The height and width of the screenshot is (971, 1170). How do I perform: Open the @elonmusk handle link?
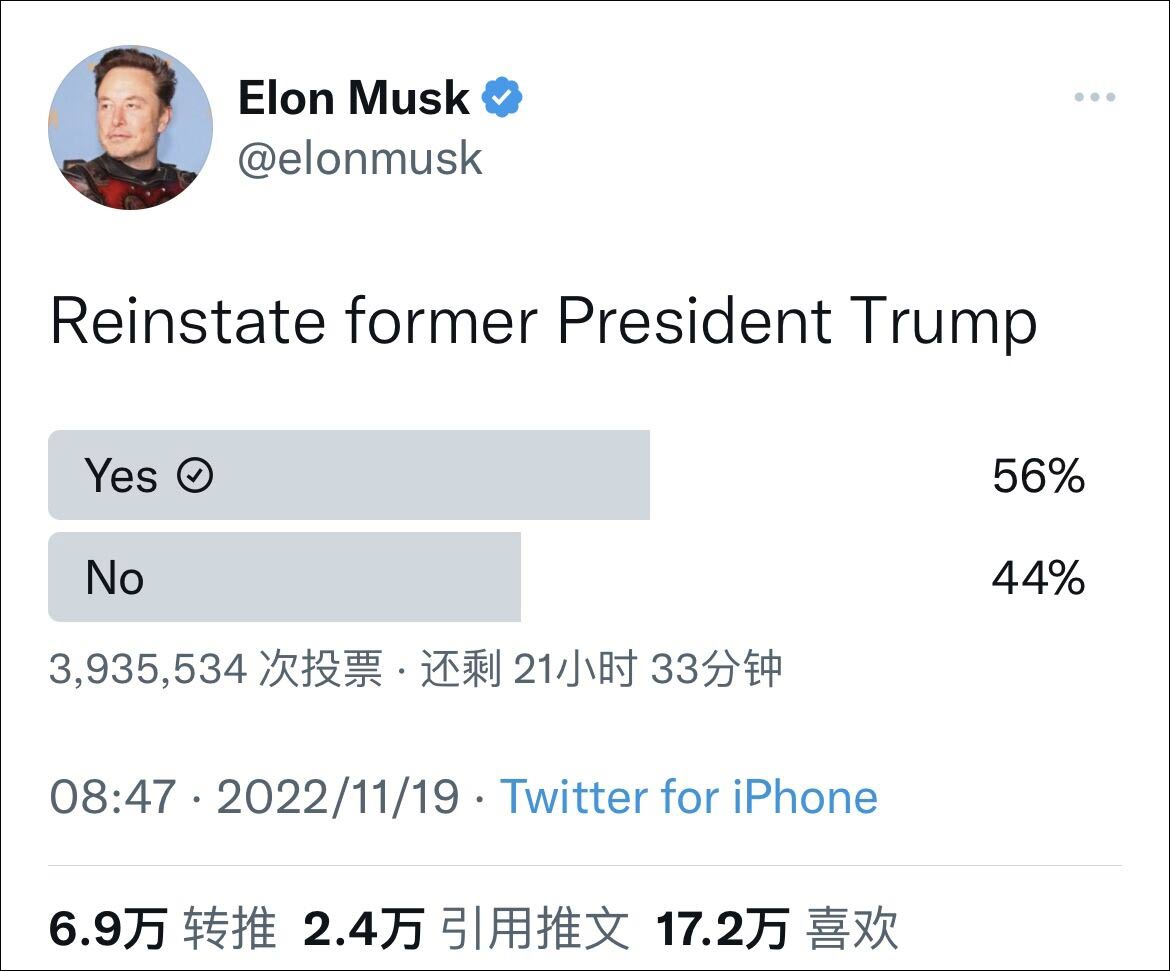coord(360,159)
